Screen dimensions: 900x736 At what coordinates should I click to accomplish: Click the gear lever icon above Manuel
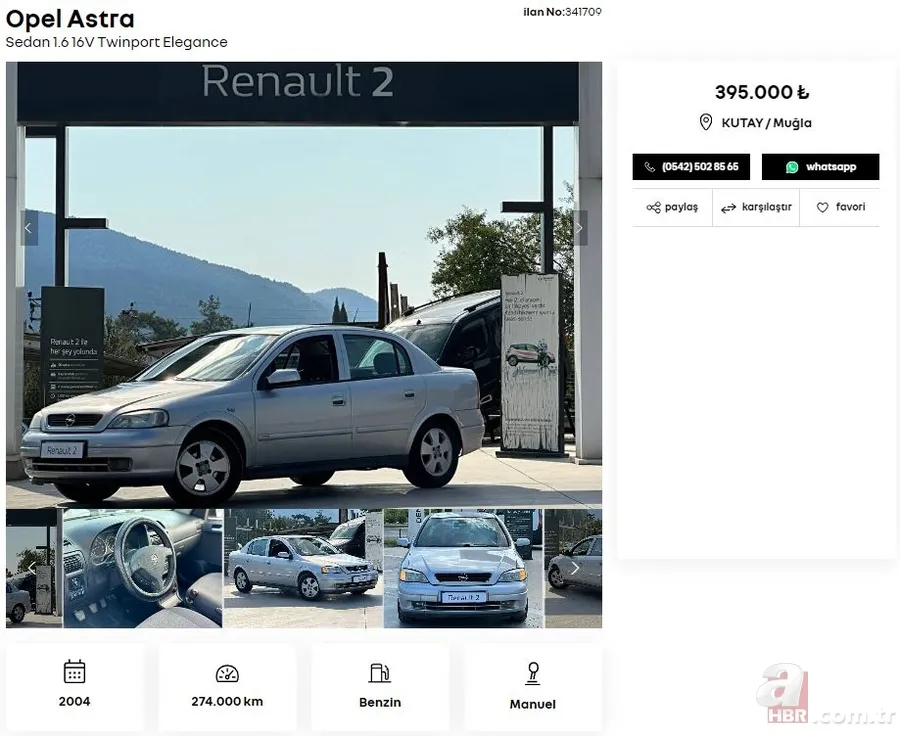[532, 671]
